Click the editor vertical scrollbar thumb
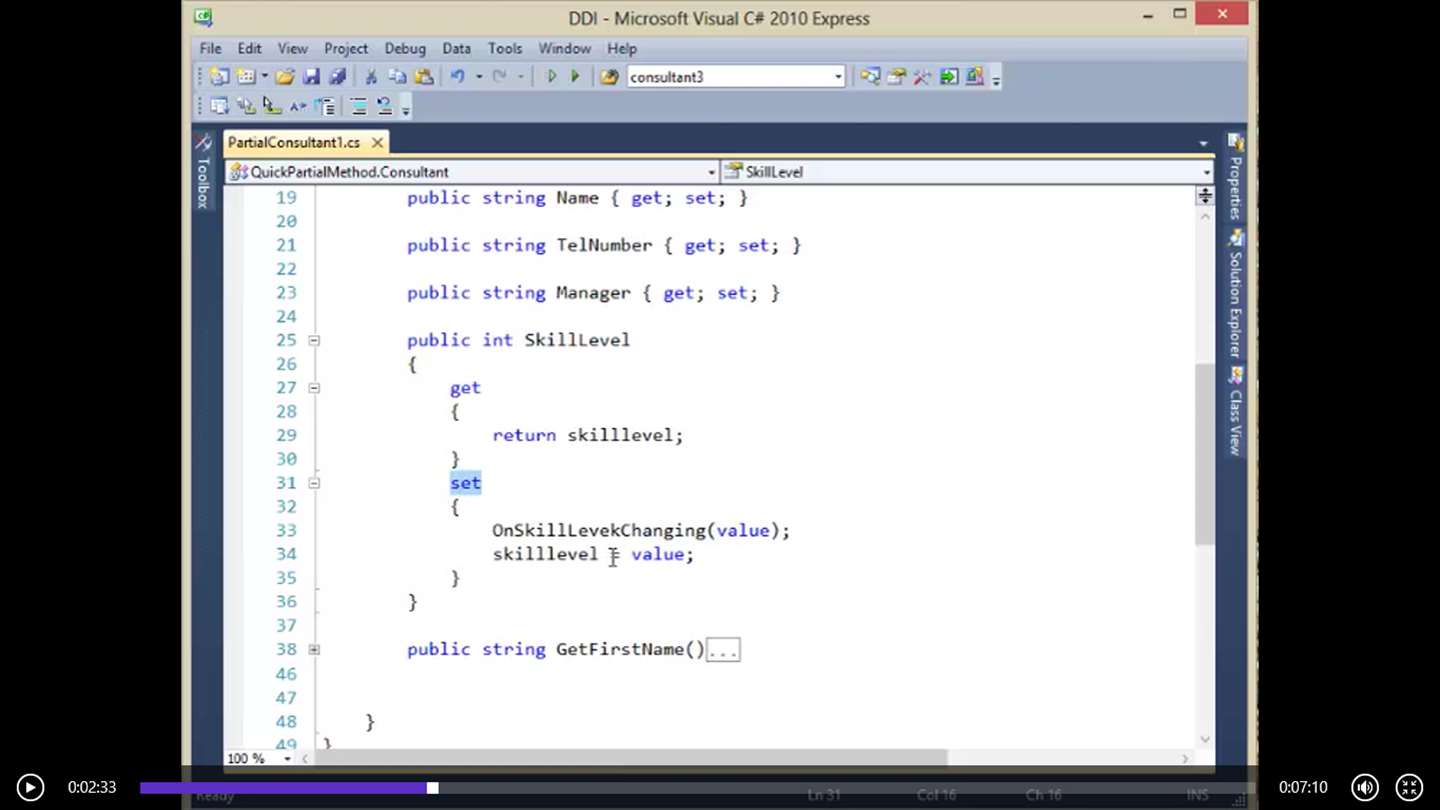 (x=1204, y=454)
